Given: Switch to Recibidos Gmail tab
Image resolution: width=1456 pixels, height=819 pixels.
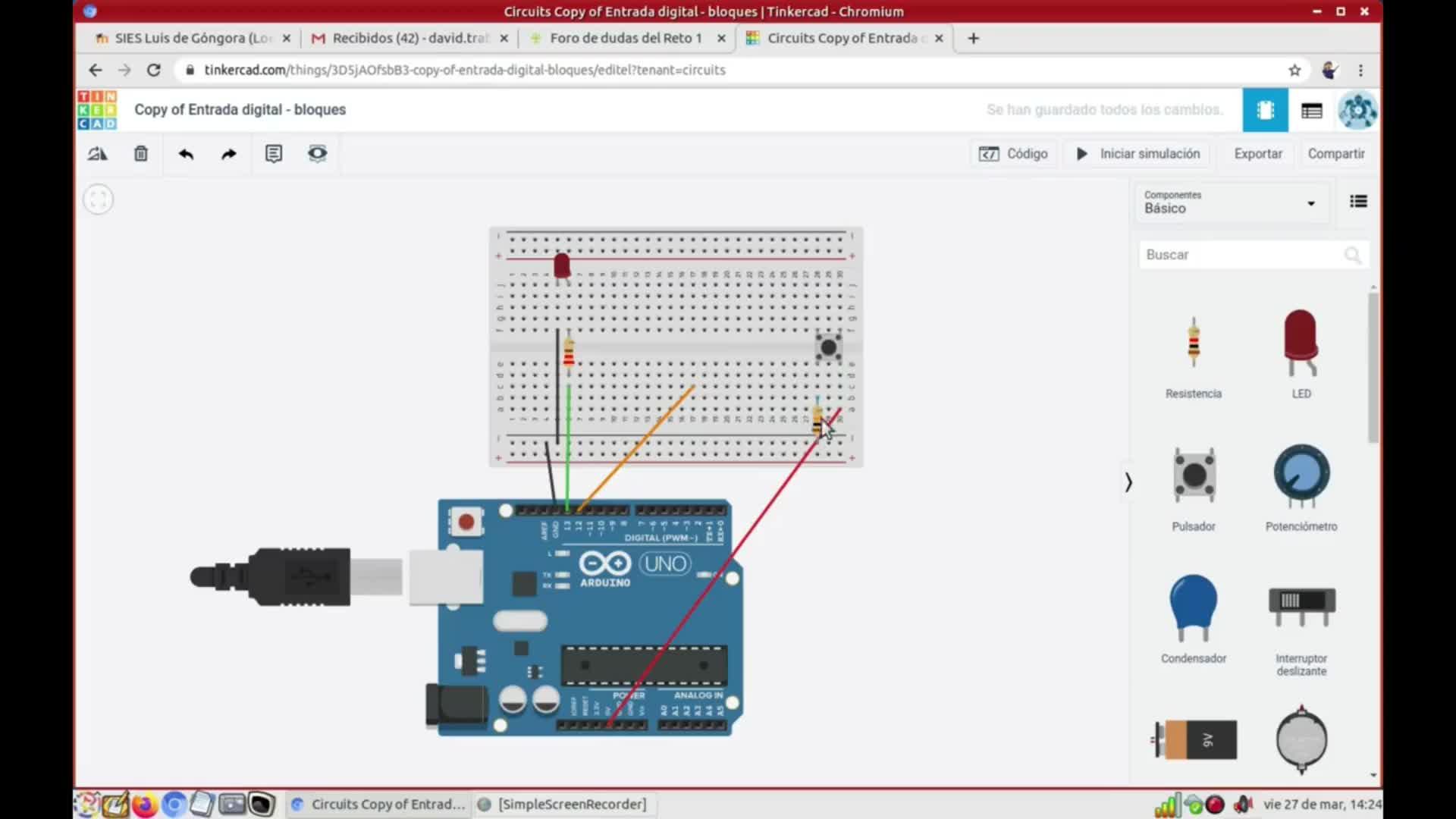Looking at the screenshot, I should coord(409,38).
